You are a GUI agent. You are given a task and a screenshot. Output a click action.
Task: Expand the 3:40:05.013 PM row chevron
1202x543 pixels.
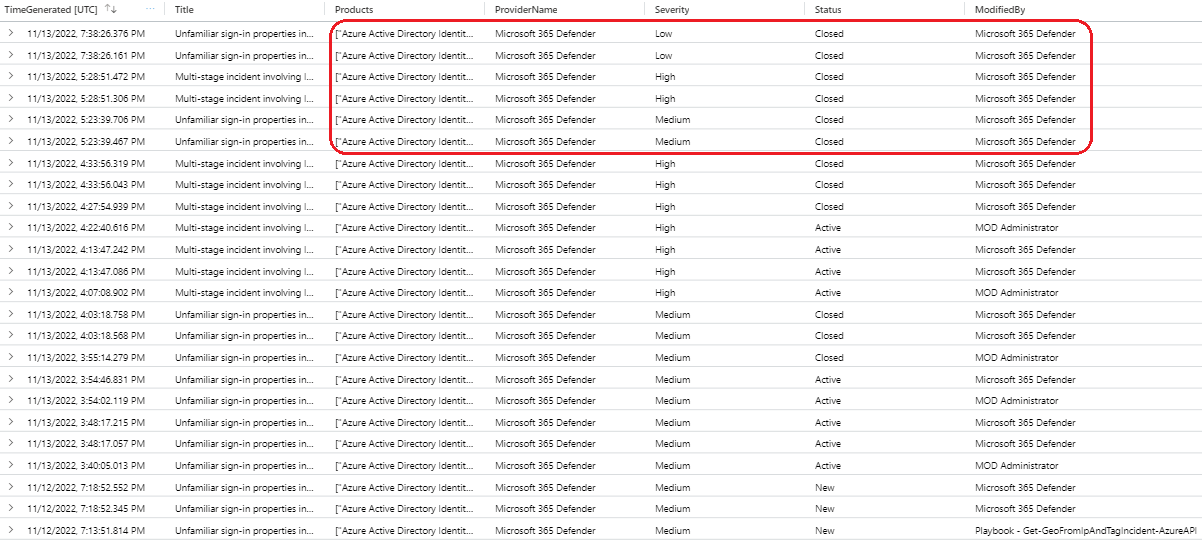(11, 466)
